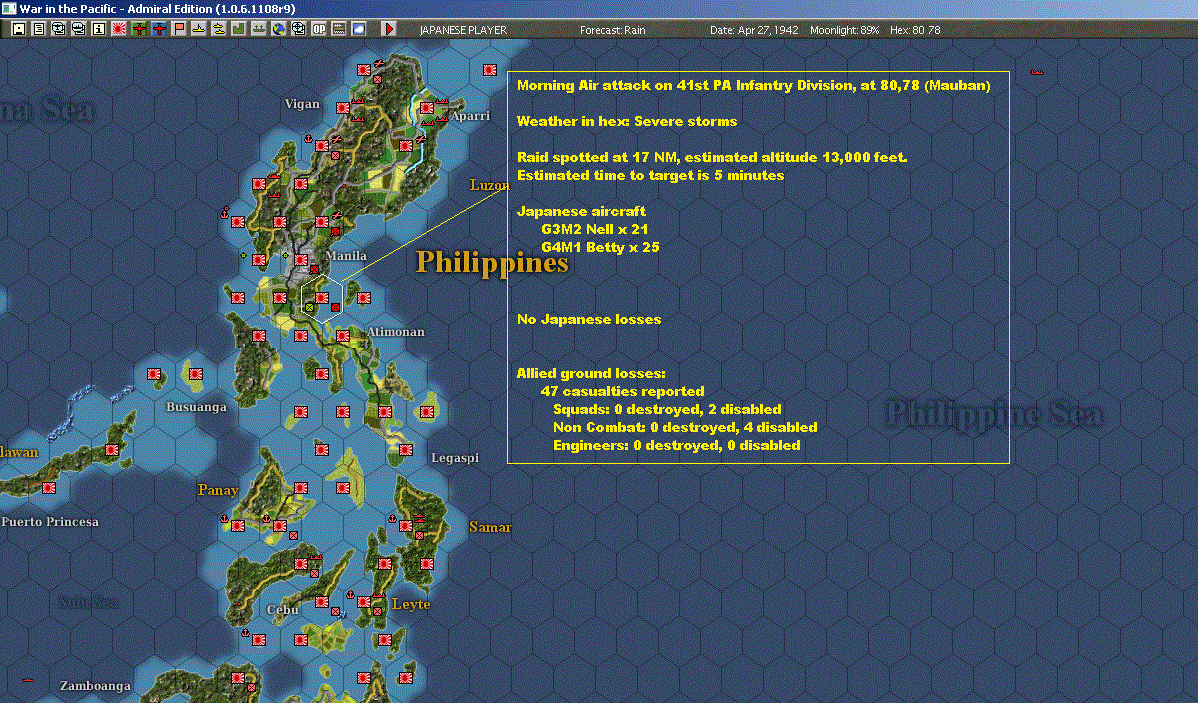The image size is (1198, 703).
Task: Click the save-game floppy disk icon
Action: (x=19, y=29)
